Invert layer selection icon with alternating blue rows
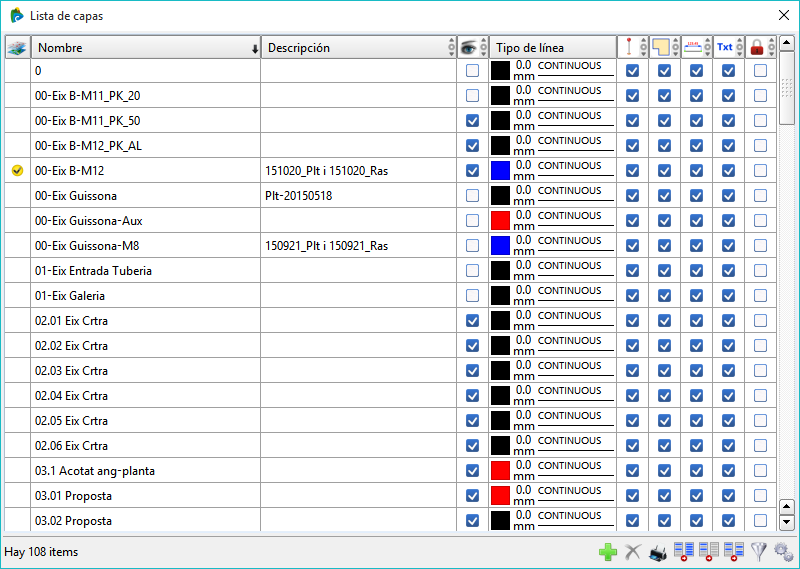 (x=734, y=551)
